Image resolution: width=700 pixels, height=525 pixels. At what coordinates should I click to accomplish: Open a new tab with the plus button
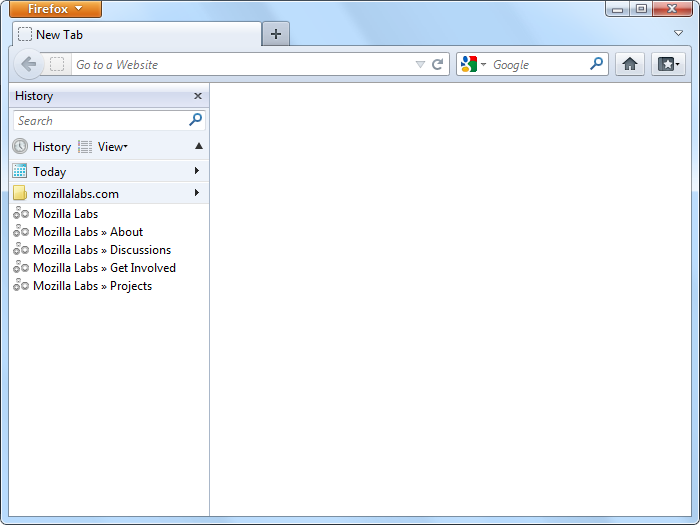tap(276, 34)
